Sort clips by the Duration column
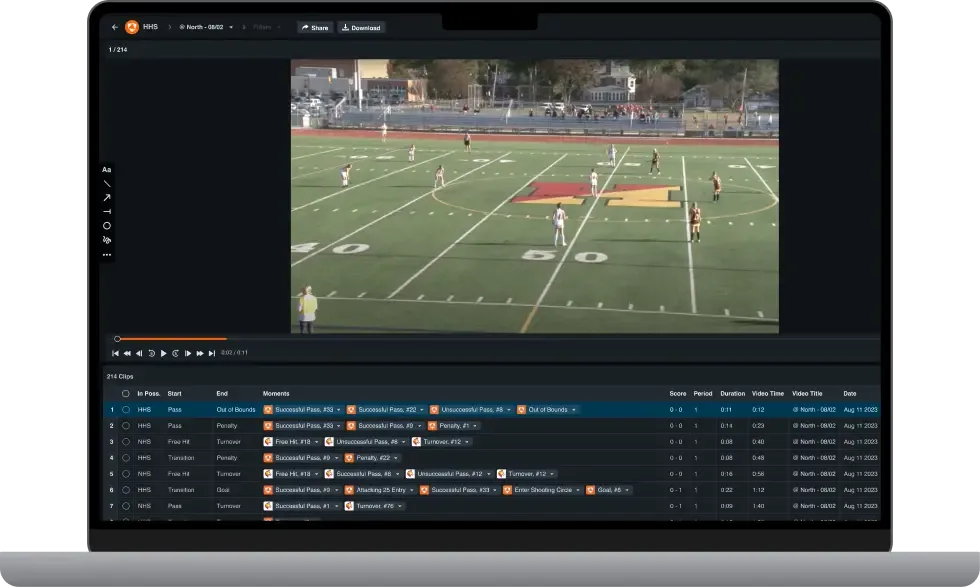980x587 pixels. pos(733,393)
